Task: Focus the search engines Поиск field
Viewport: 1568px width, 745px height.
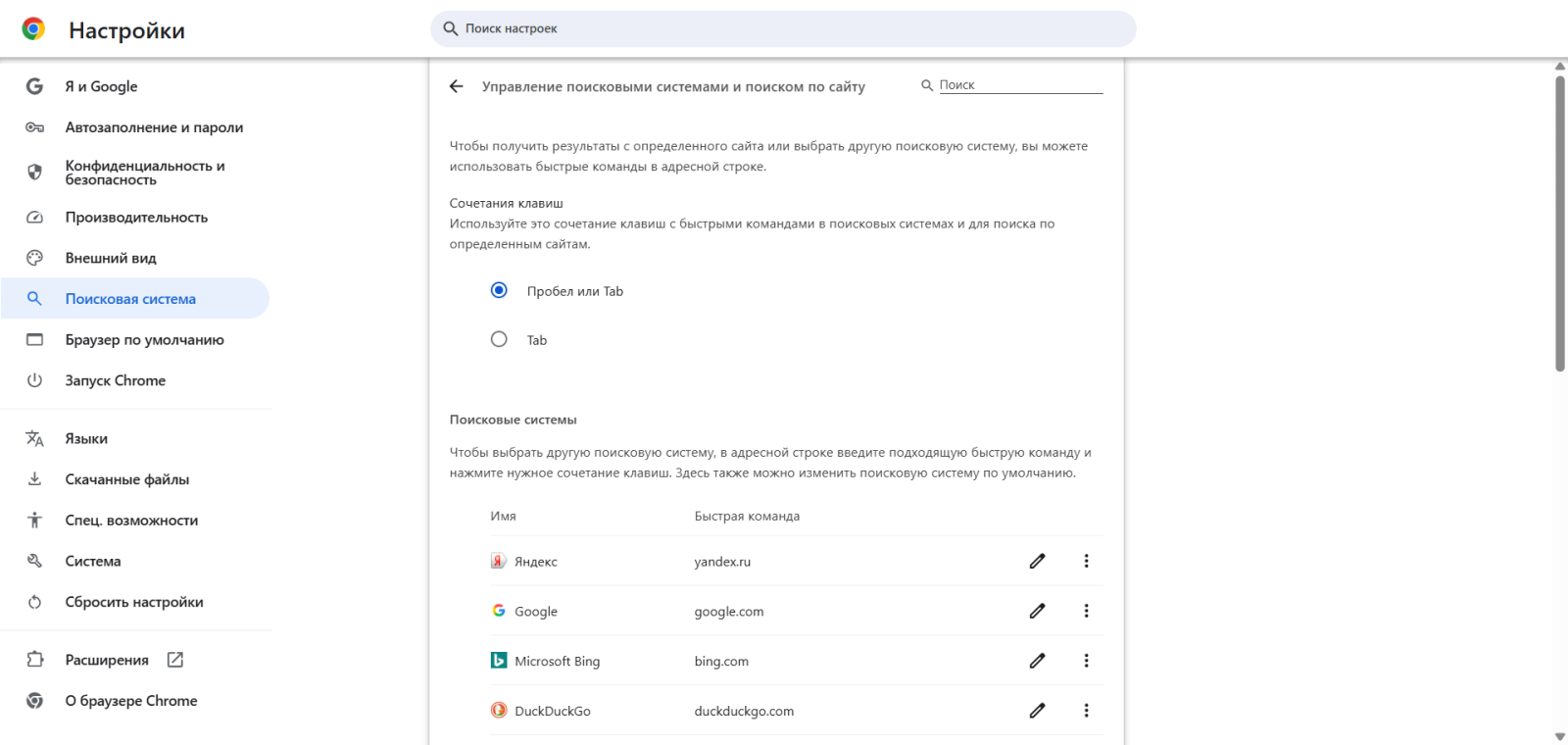Action: pyautogui.click(x=1019, y=85)
